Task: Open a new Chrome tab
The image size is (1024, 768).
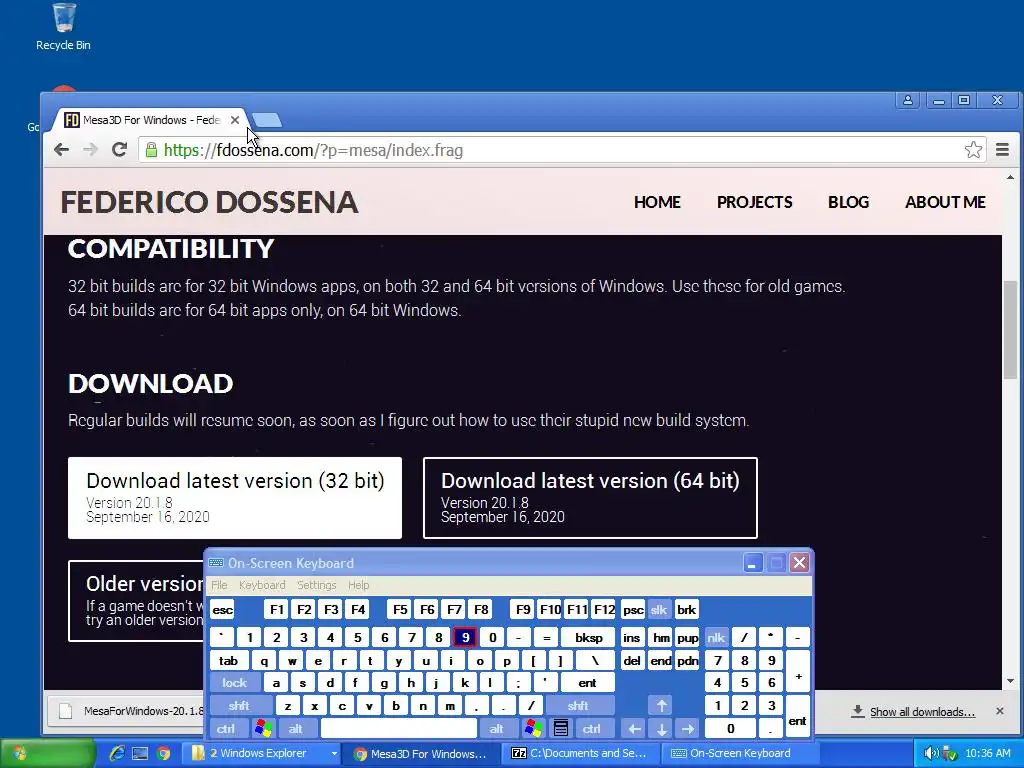Action: click(266, 120)
